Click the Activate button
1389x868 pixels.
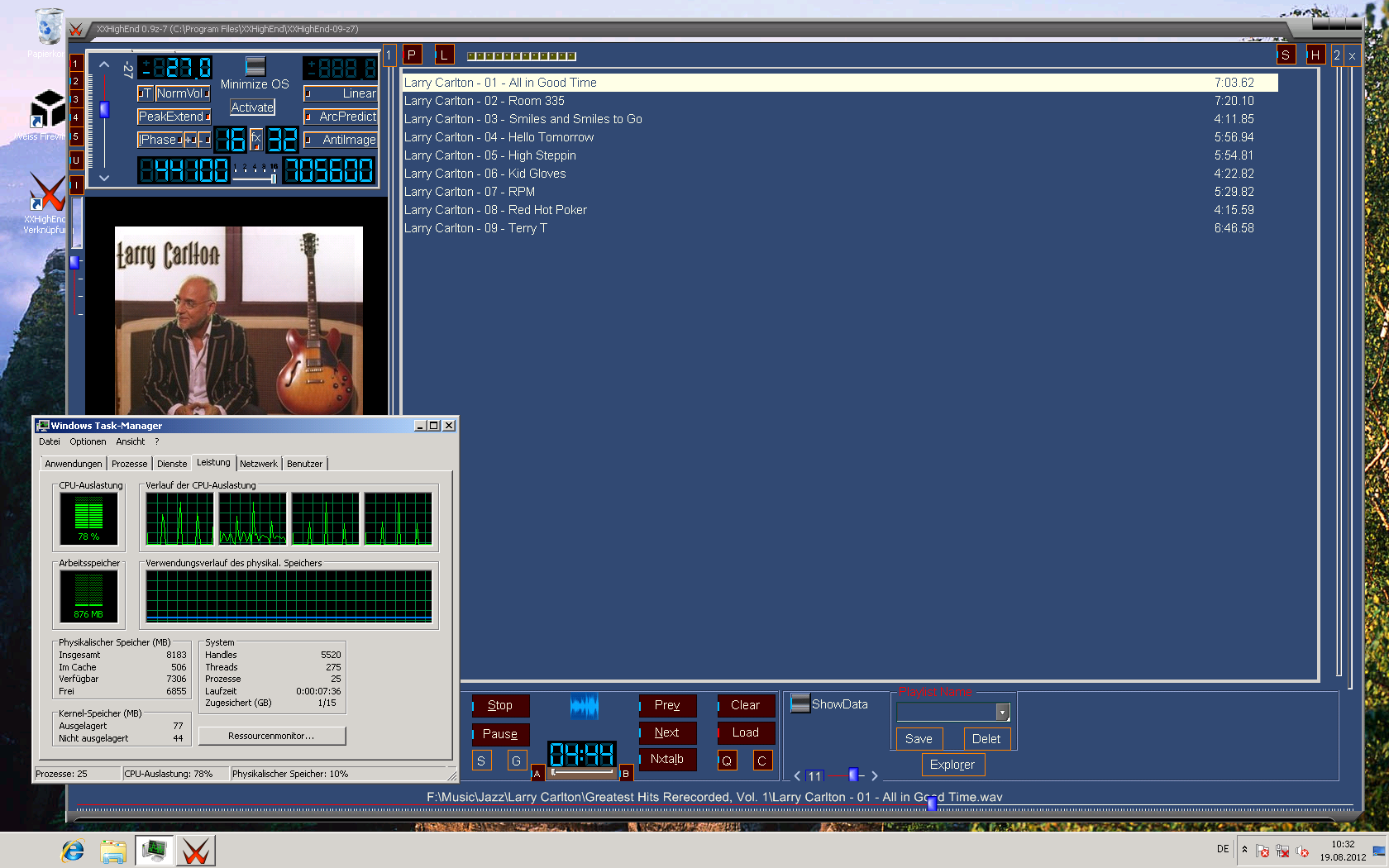click(252, 107)
